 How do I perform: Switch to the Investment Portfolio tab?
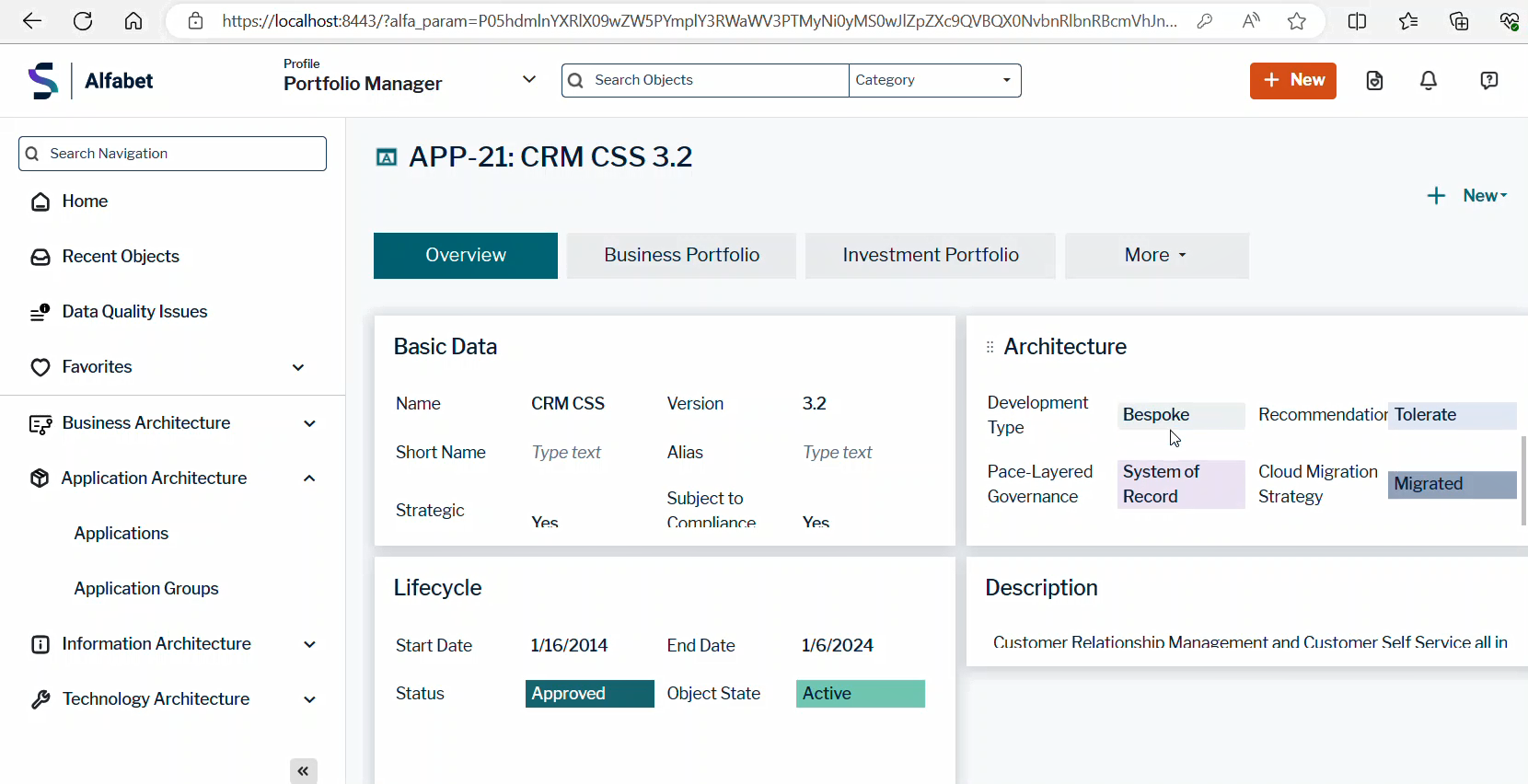[x=930, y=255]
